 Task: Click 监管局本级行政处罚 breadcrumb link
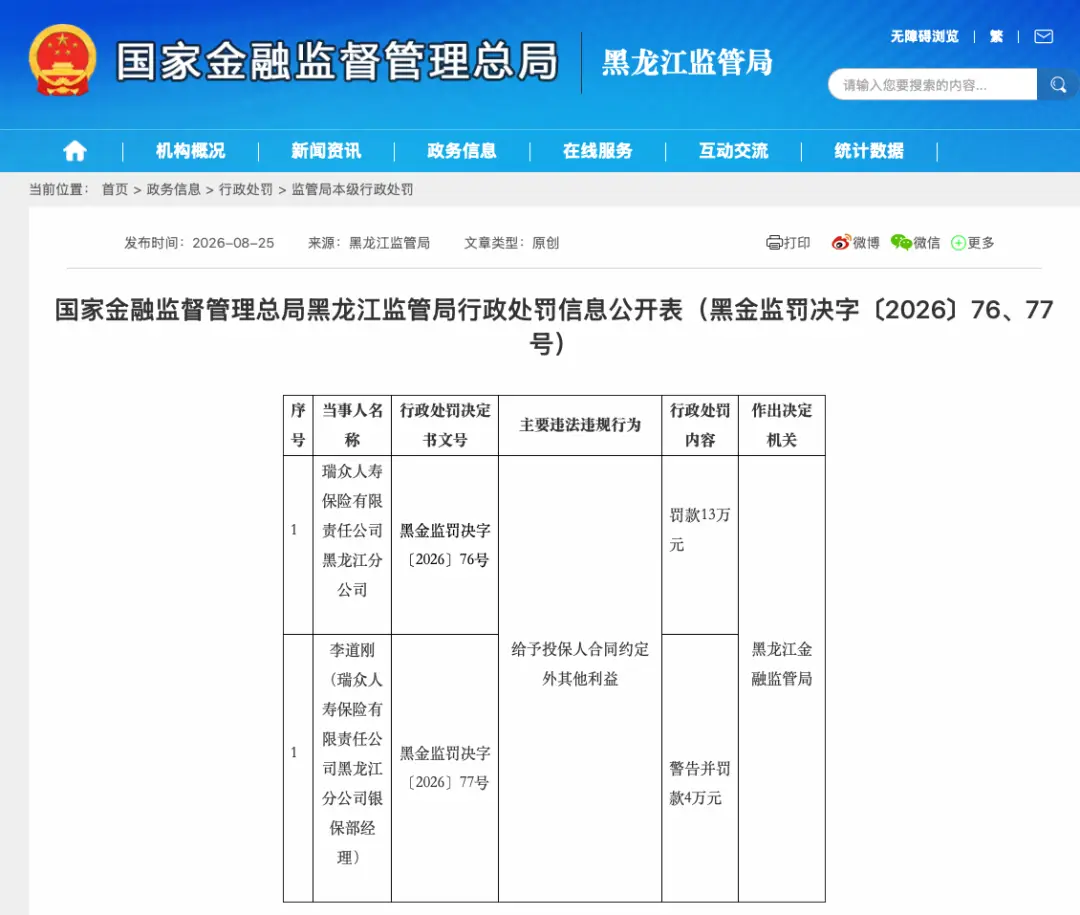(352, 189)
